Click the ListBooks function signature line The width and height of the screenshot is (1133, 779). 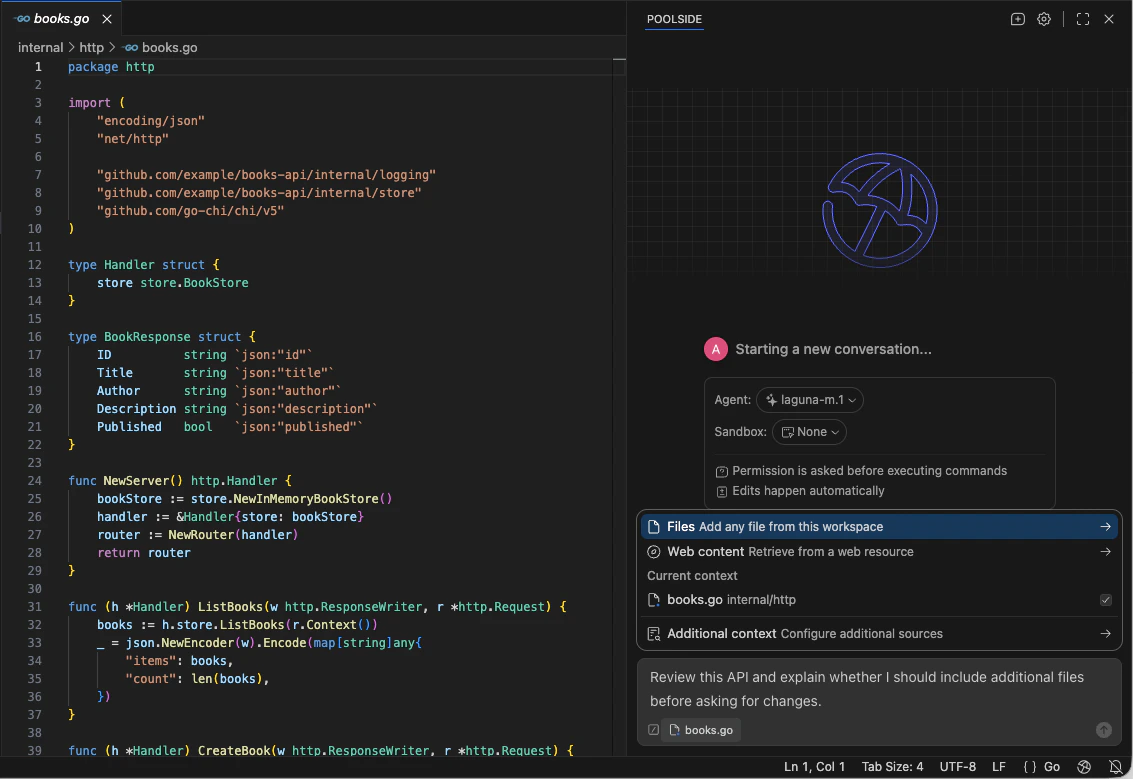(317, 607)
